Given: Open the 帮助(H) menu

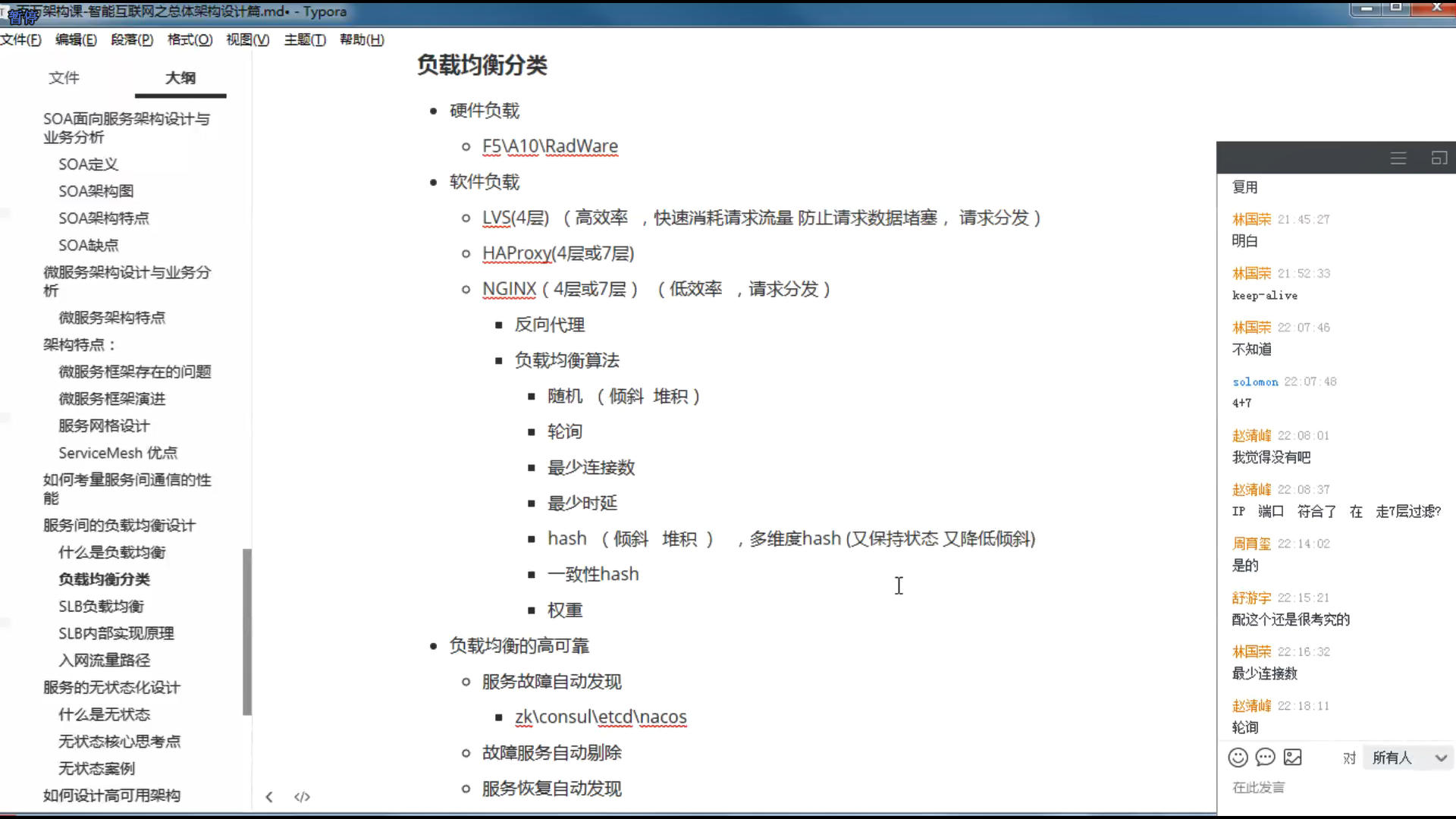Looking at the screenshot, I should [362, 39].
